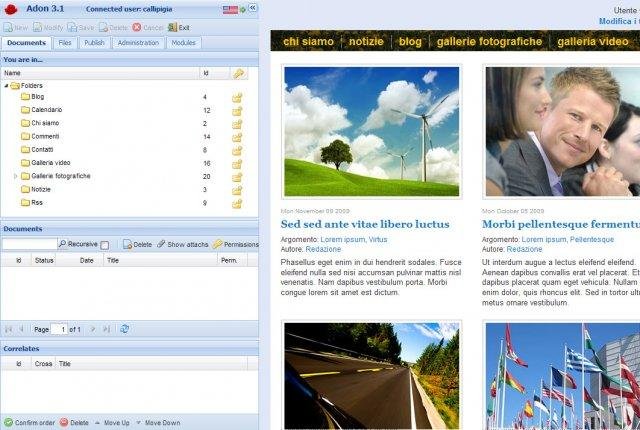Go to previous page in documents pager
The image size is (640, 430).
coord(21,329)
